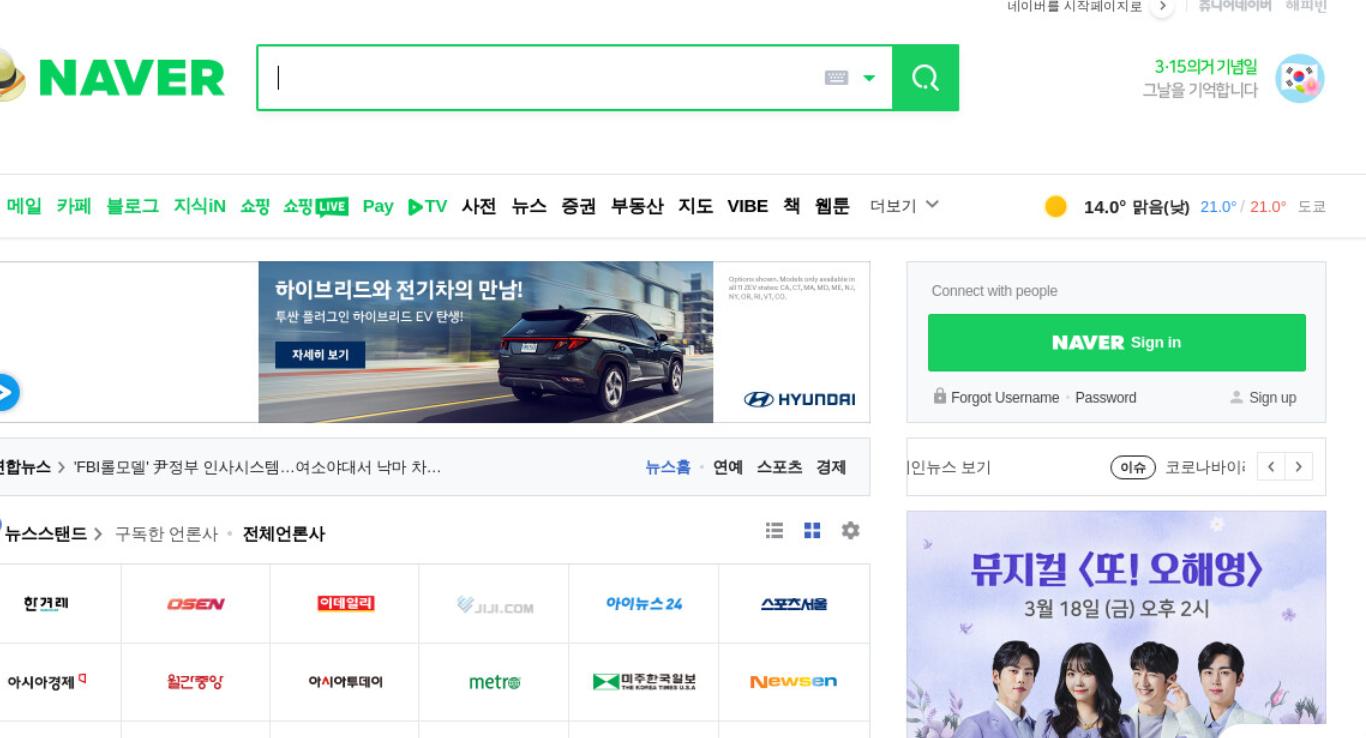Open 스포츠서울 press logo

[794, 604]
